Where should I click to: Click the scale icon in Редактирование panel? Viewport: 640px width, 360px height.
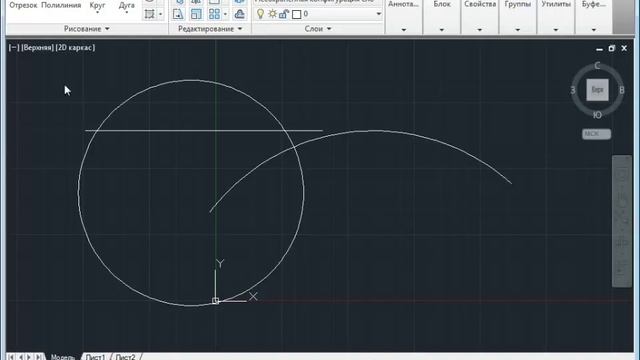tap(196, 14)
